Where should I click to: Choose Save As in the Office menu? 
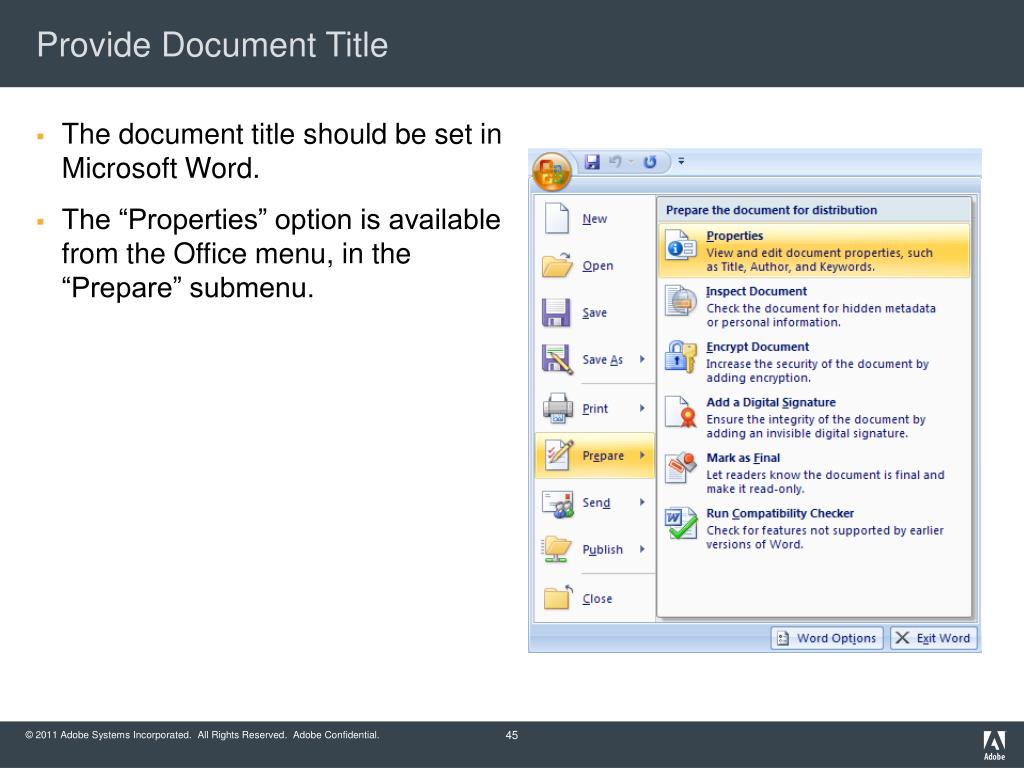[x=594, y=360]
